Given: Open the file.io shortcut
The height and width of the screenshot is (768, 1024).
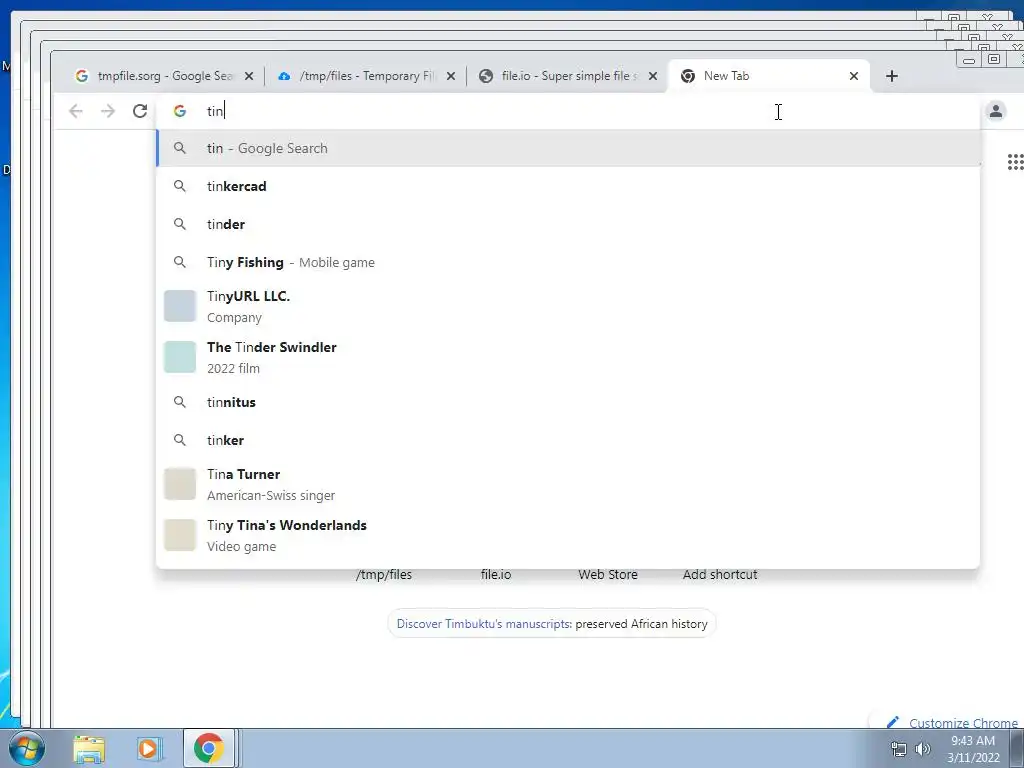Looking at the screenshot, I should pyautogui.click(x=496, y=575).
